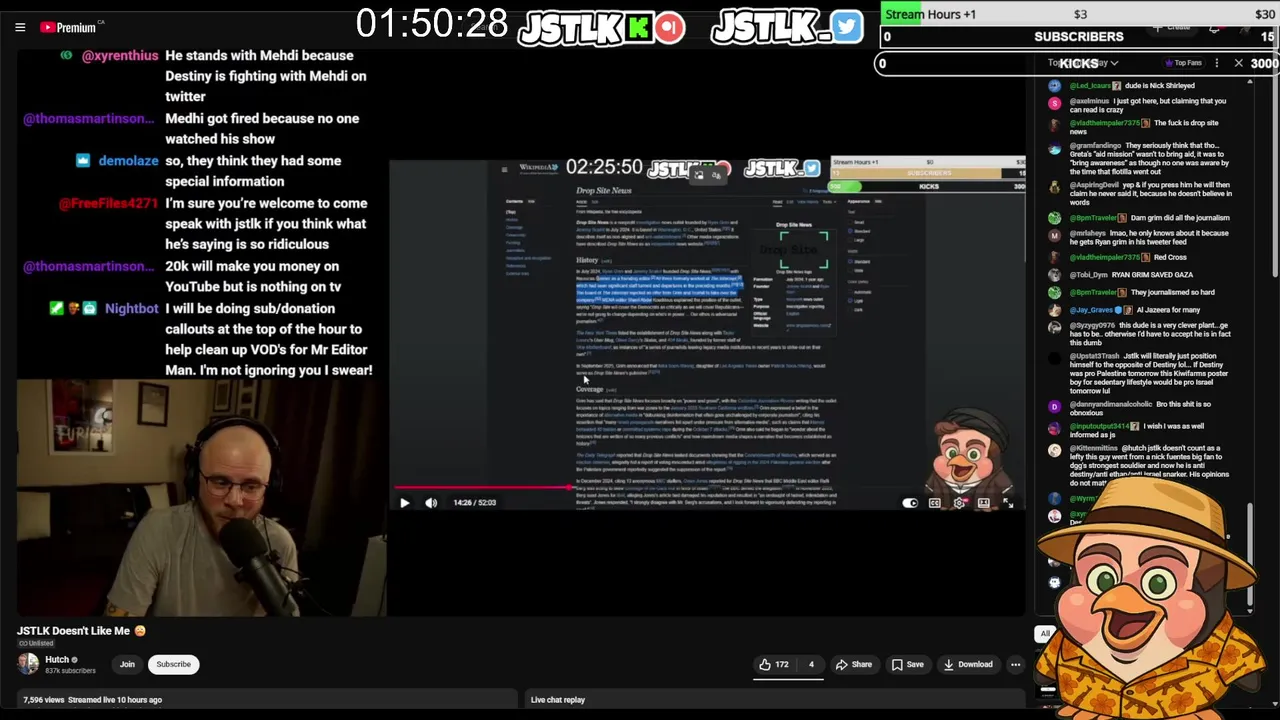Image resolution: width=1280 pixels, height=720 pixels.
Task: Open the YouTube hamburger guide menu
Action: tap(20, 27)
